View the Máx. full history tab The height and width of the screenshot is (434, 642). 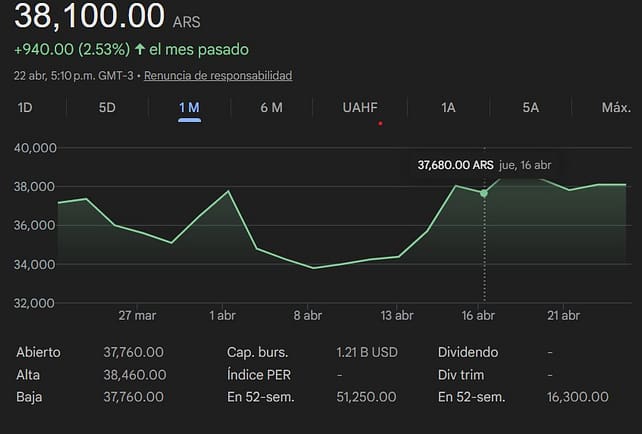(x=615, y=107)
